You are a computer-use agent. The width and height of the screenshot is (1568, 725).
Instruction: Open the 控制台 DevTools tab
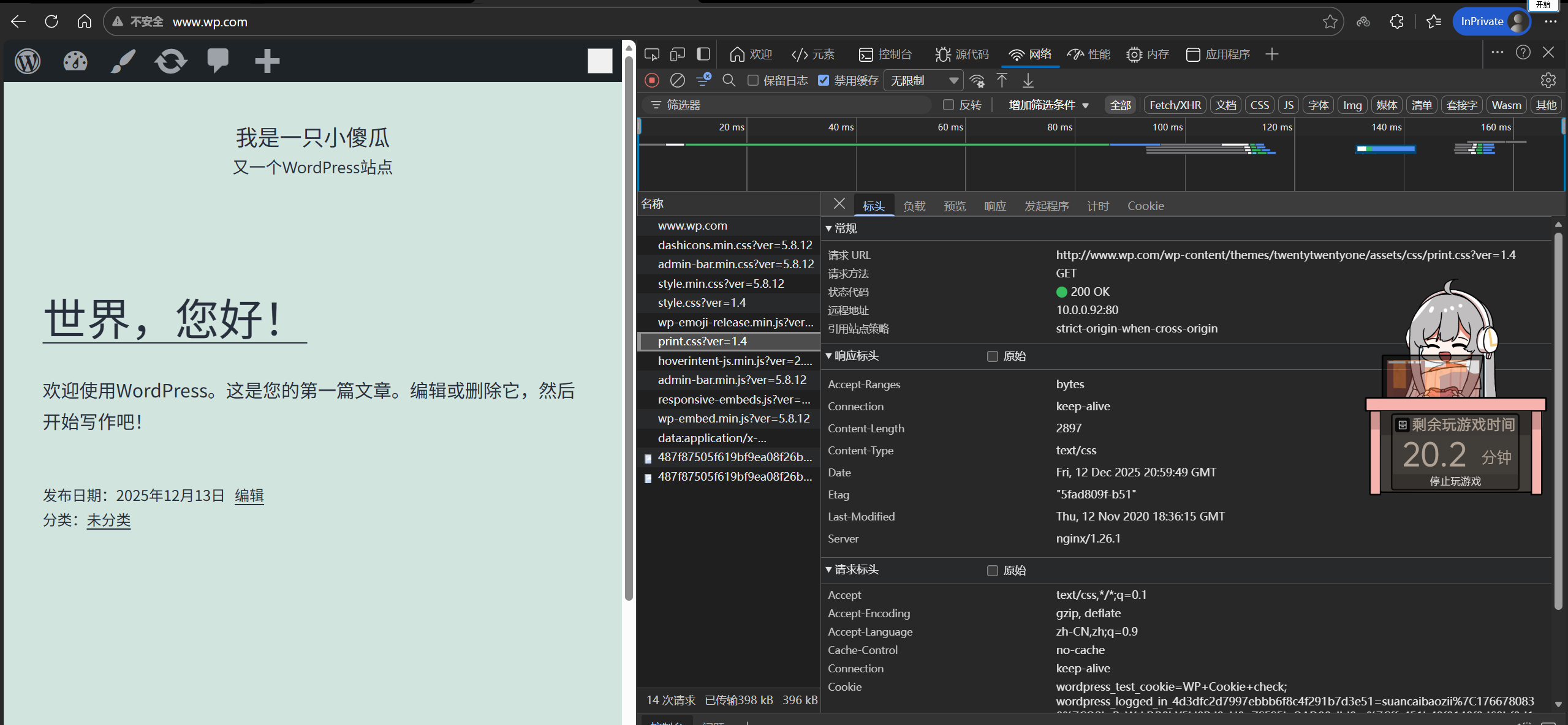(x=885, y=54)
